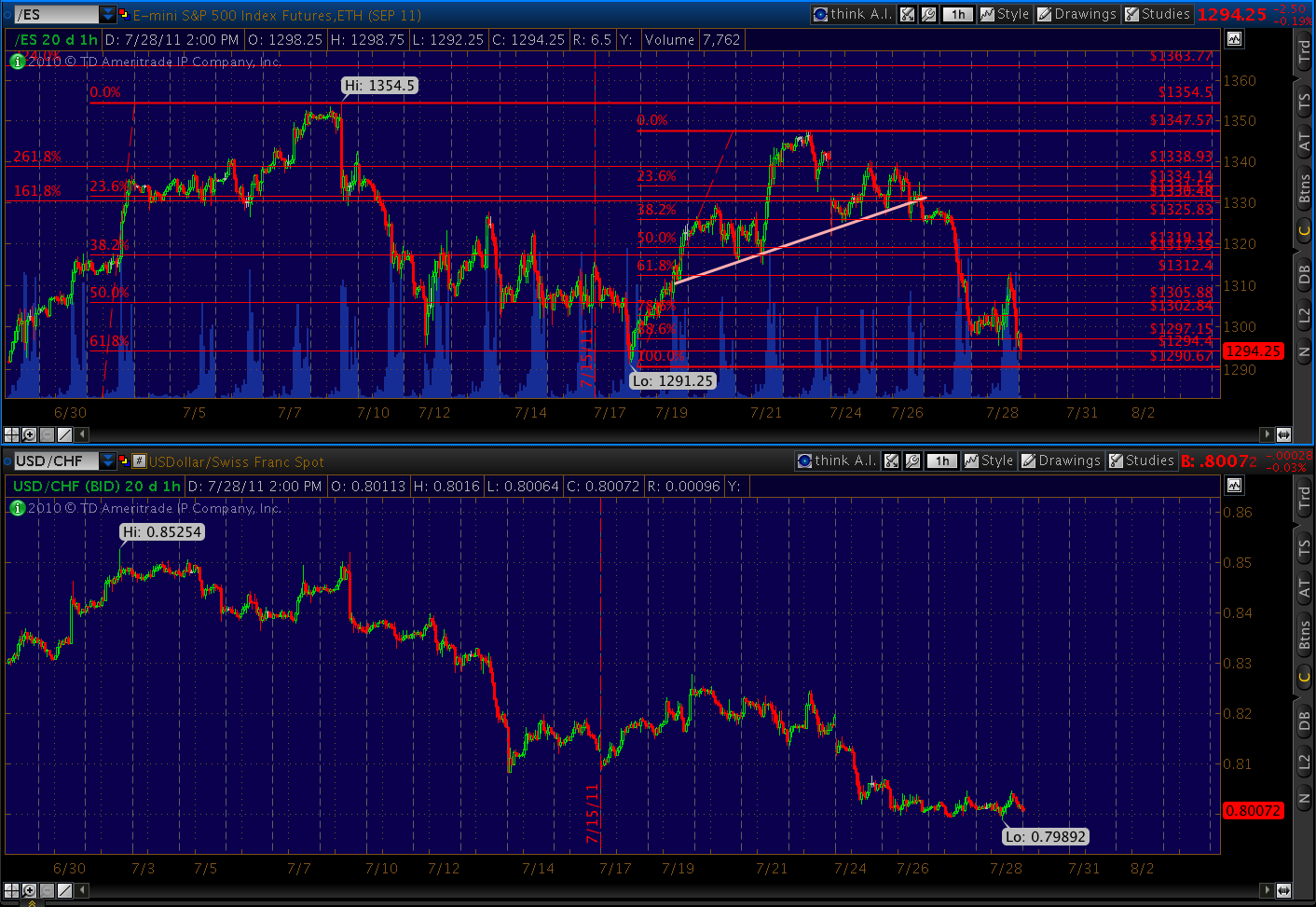Viewport: 1316px width, 907px height.
Task: Open the Trd side tab of USD/CHF chart
Action: (1305, 498)
